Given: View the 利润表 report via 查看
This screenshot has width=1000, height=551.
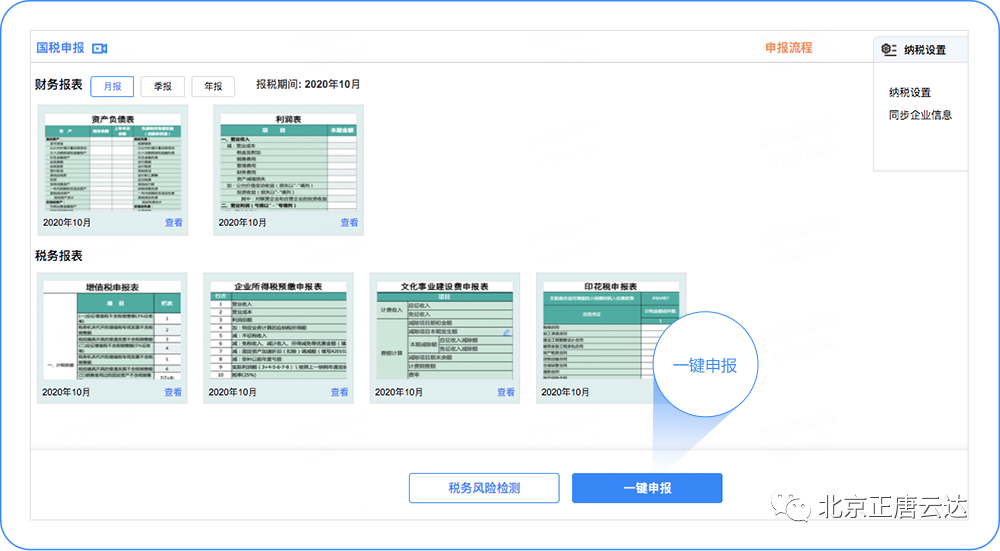Looking at the screenshot, I should tap(349, 223).
